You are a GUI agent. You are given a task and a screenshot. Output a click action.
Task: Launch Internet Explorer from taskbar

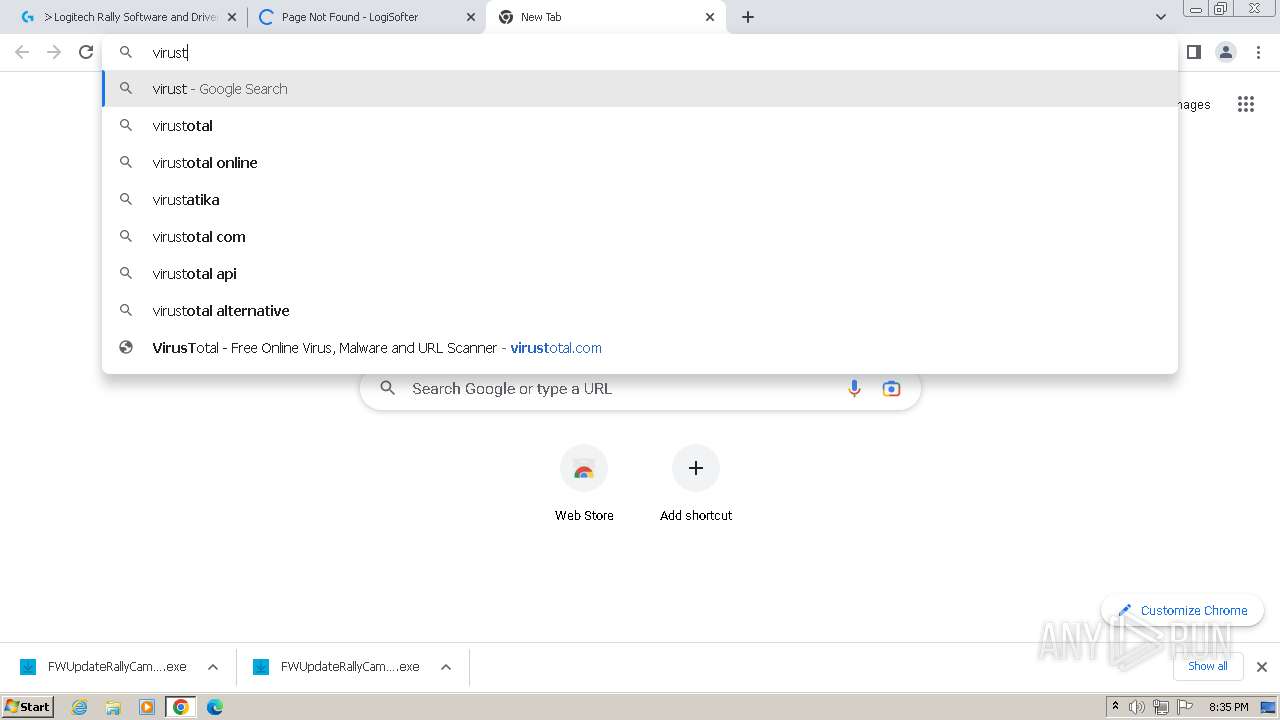coord(80,707)
